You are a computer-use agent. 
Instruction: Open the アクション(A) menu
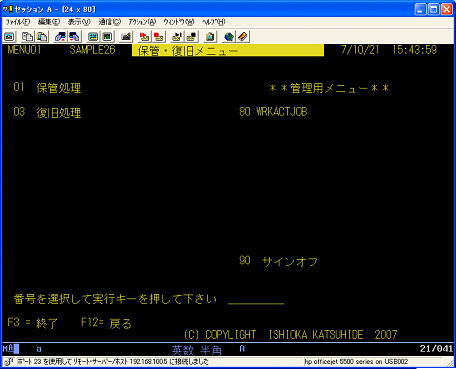pyautogui.click(x=142, y=22)
